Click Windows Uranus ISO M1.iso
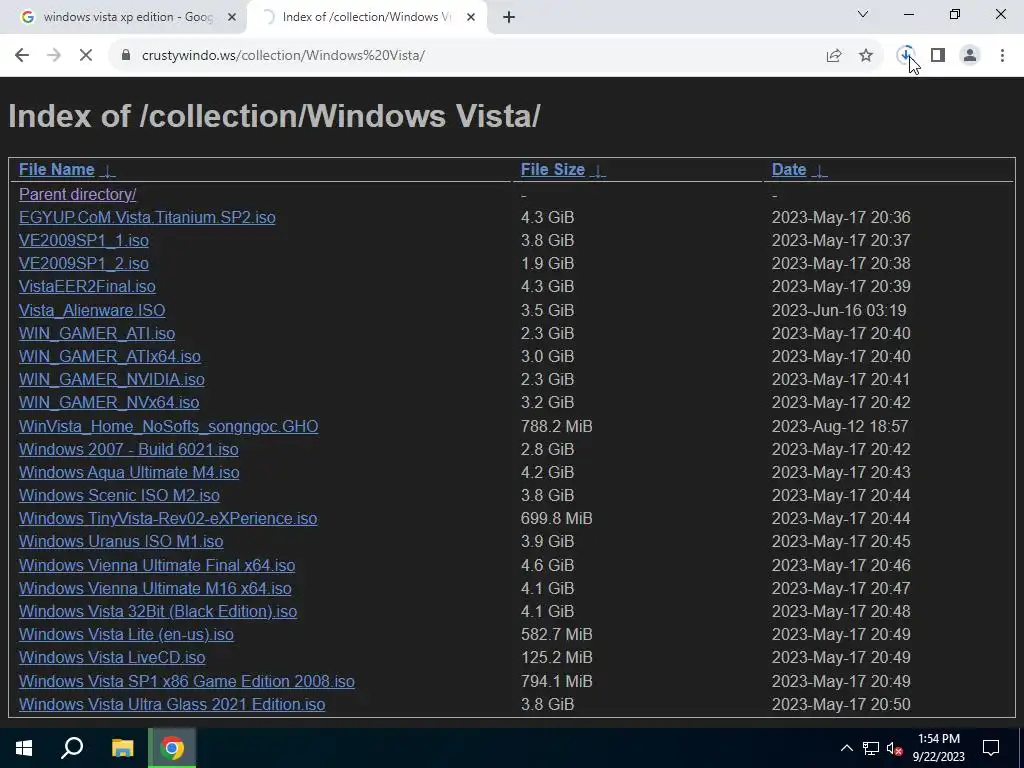Viewport: 1024px width, 768px height. tap(121, 541)
